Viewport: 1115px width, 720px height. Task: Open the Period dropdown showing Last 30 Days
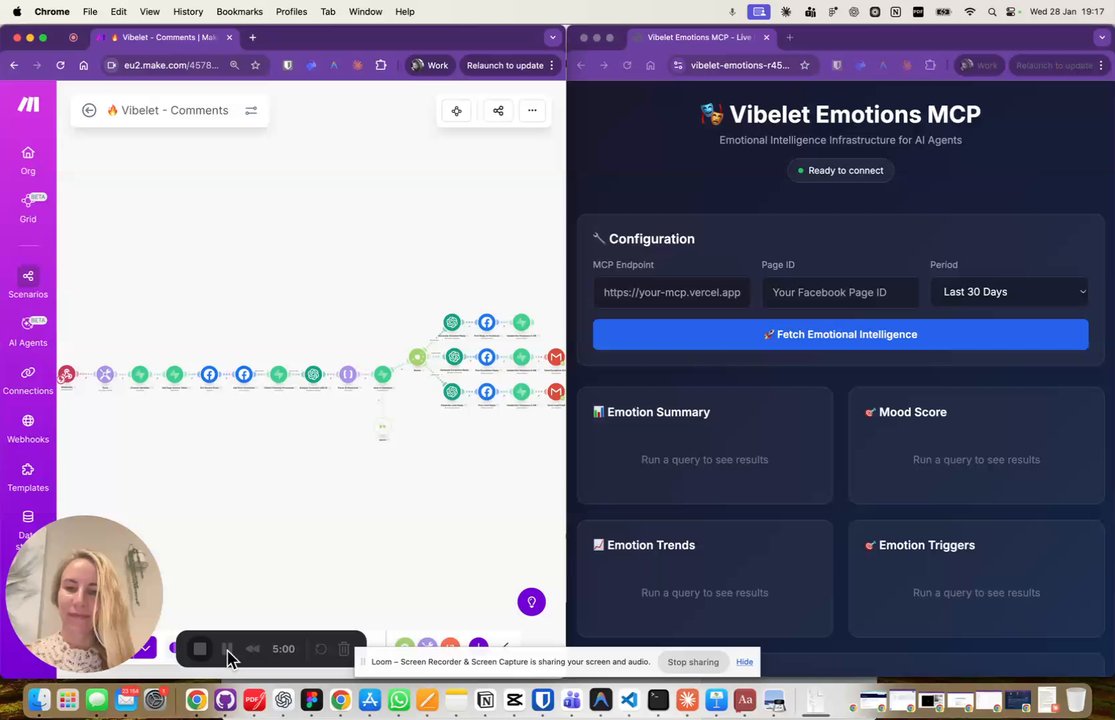tap(1010, 292)
